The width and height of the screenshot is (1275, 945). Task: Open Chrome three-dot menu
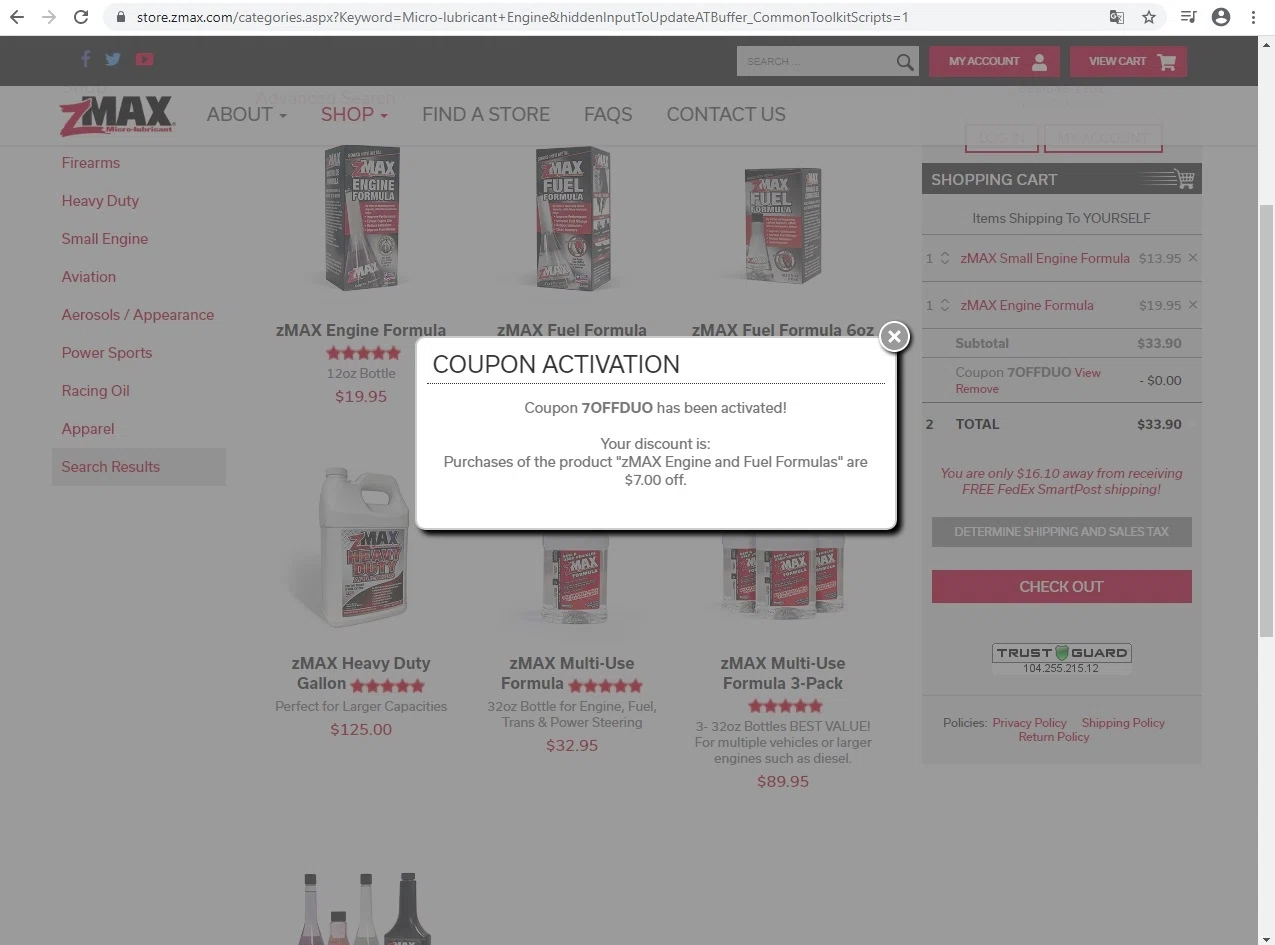[x=1253, y=17]
